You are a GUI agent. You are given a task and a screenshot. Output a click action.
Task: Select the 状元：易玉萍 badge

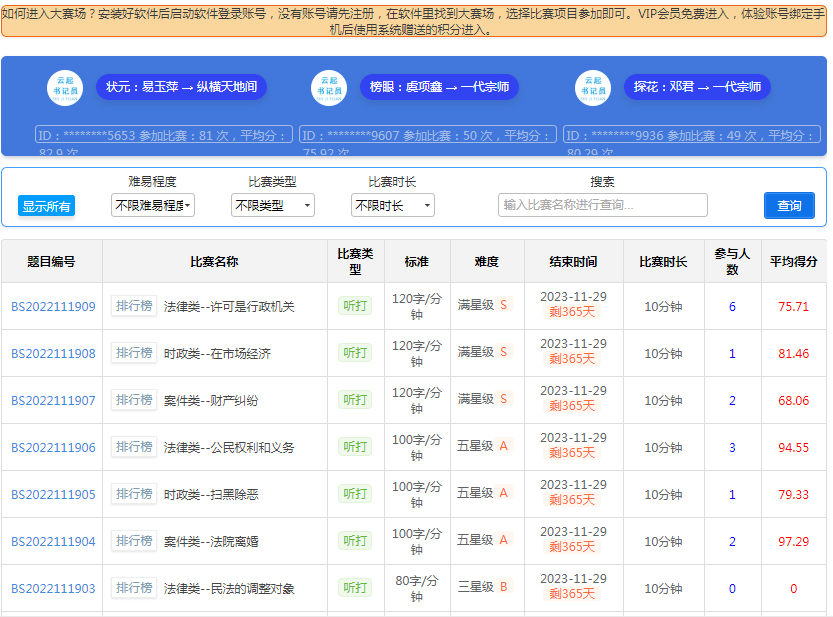181,87
